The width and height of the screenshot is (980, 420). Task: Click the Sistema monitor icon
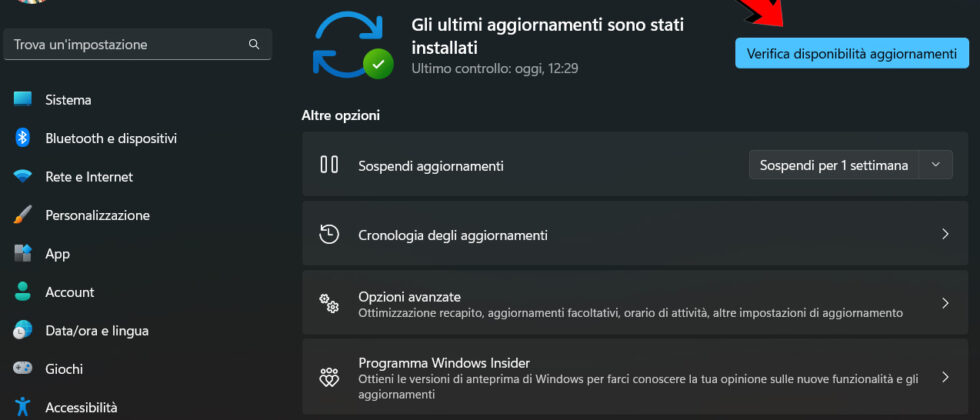pos(22,100)
